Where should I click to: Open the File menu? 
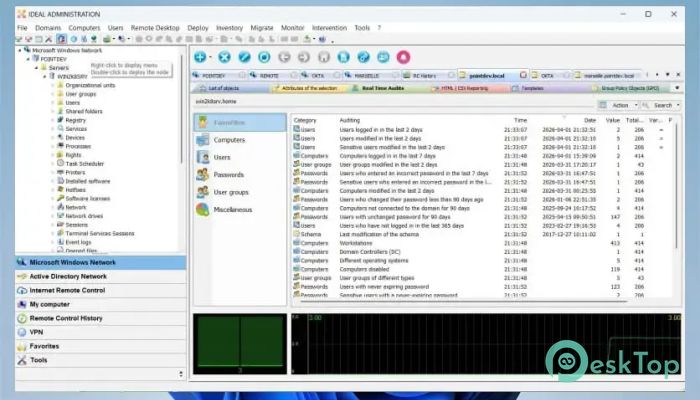(x=22, y=28)
